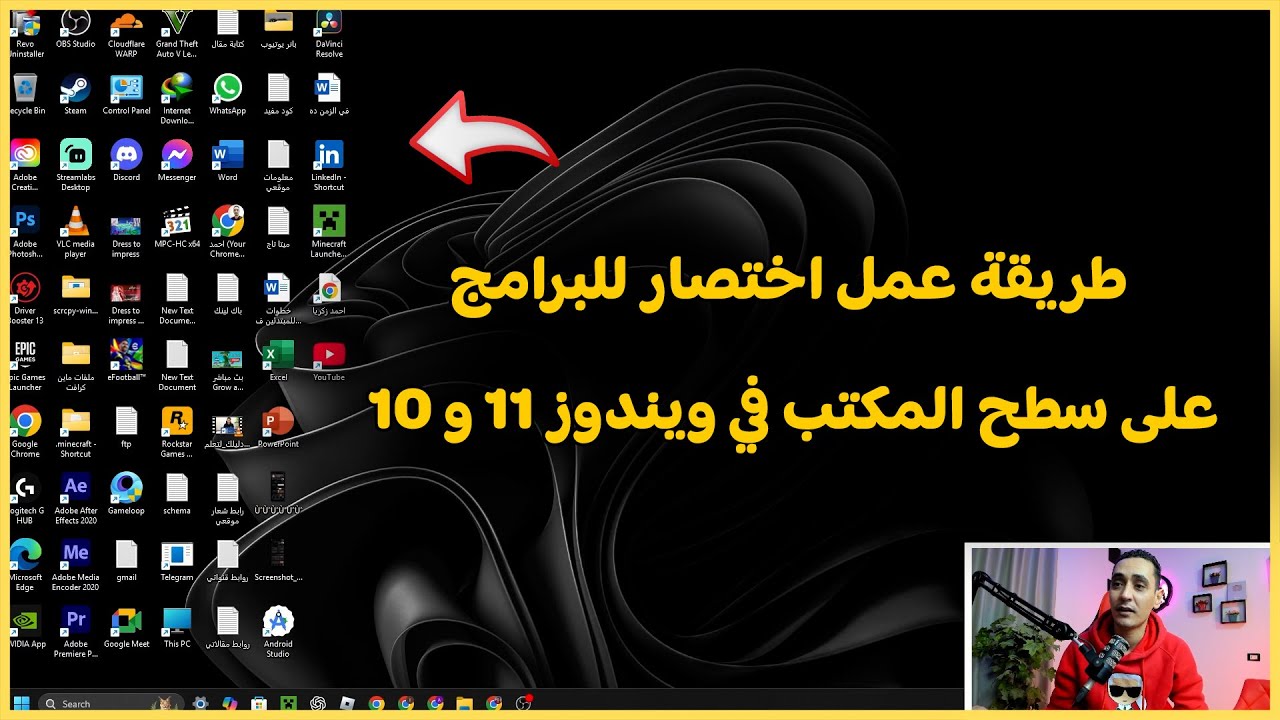Select the روابط مقالاتي text file

(x=228, y=628)
